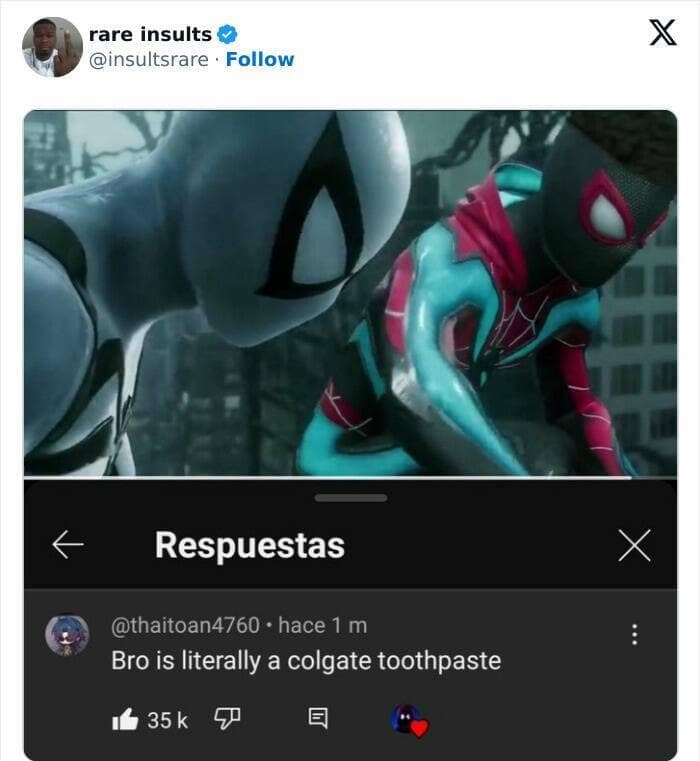Open the Spider-Man video image
This screenshot has width=700, height=761.
point(350,293)
